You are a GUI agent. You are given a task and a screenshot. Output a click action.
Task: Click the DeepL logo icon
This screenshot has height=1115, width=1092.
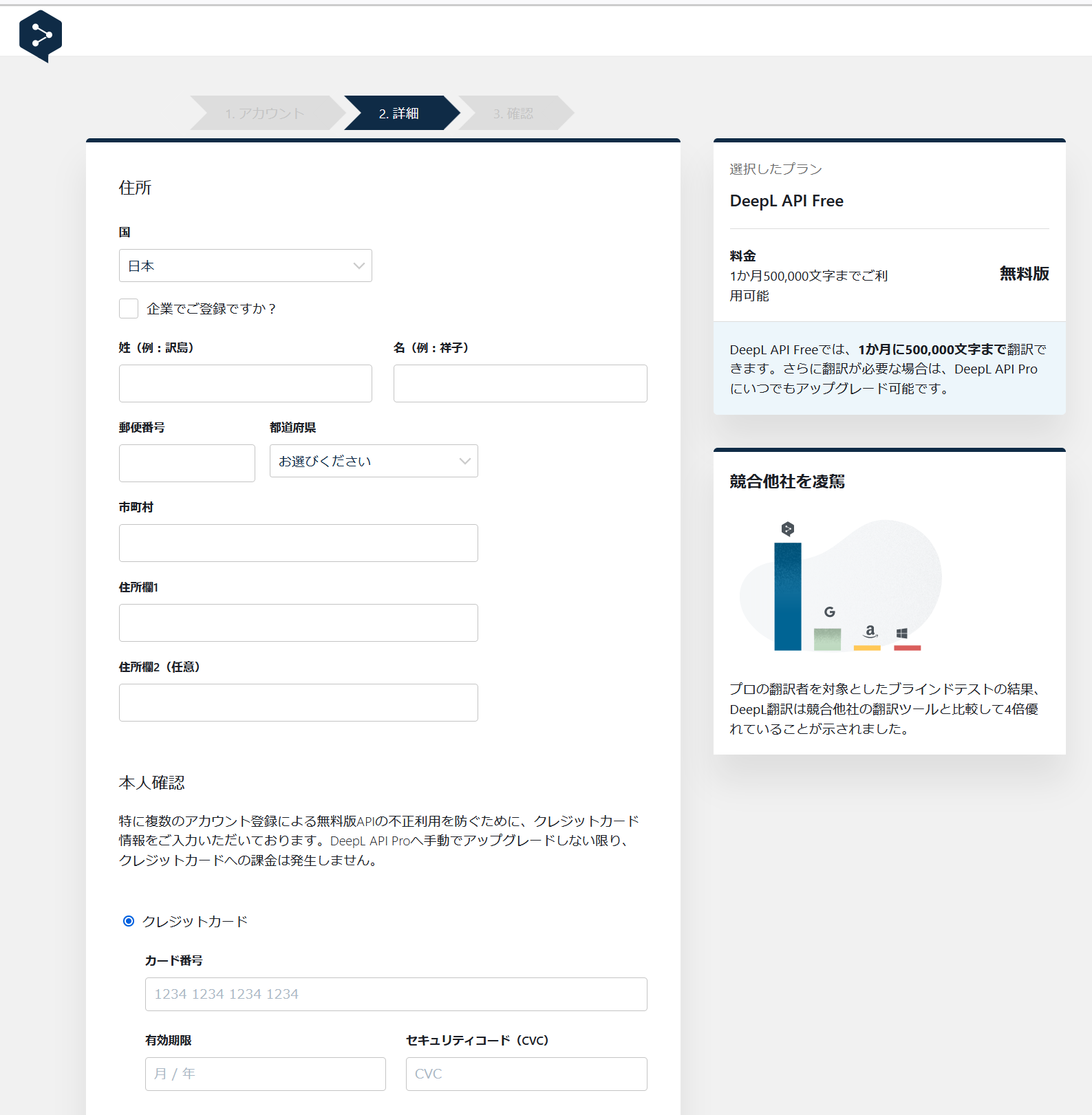tap(41, 36)
